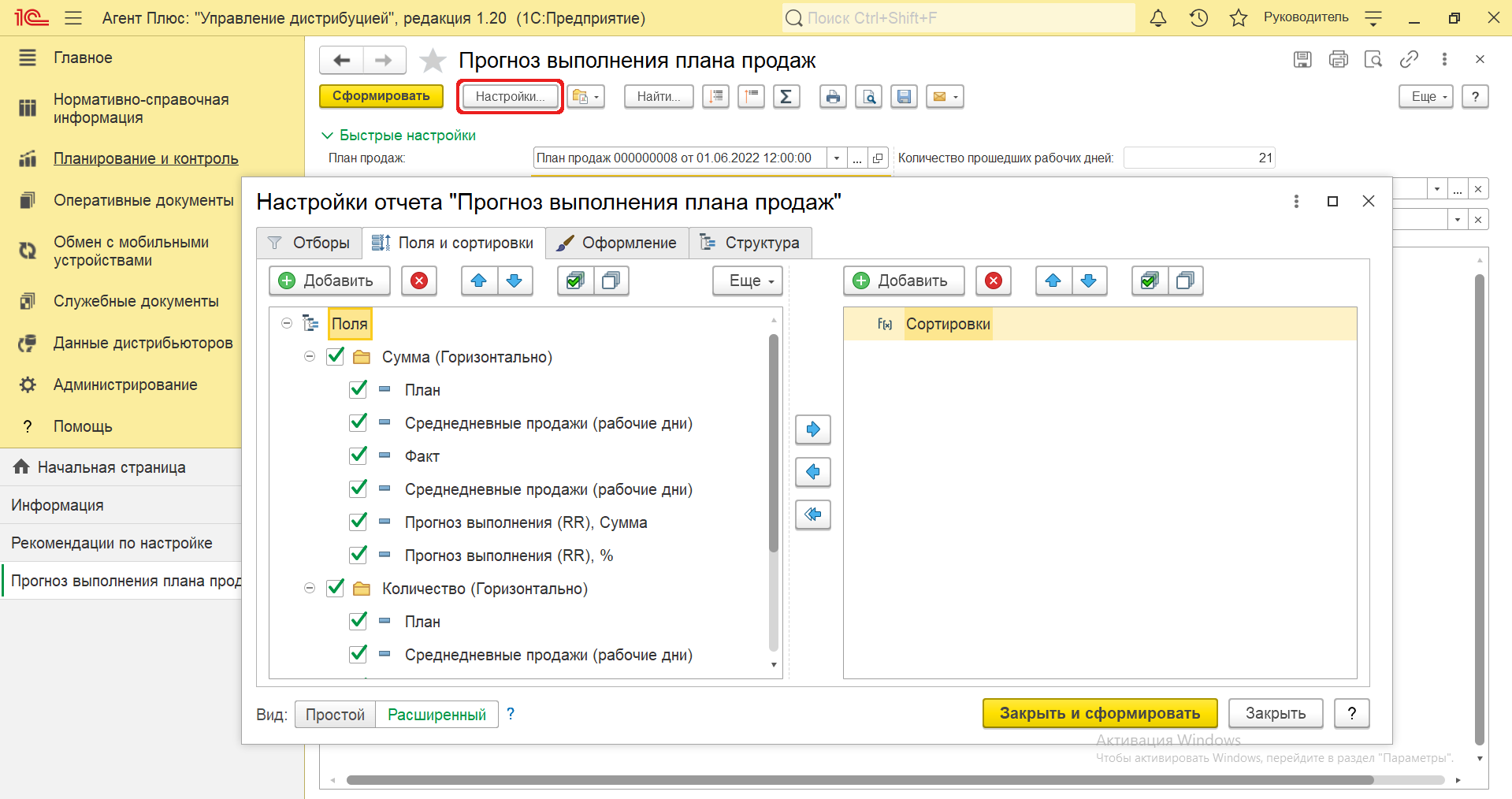Image resolution: width=1512 pixels, height=799 pixels.
Task: Click Закрыть button in settings dialog
Action: pos(1276,713)
